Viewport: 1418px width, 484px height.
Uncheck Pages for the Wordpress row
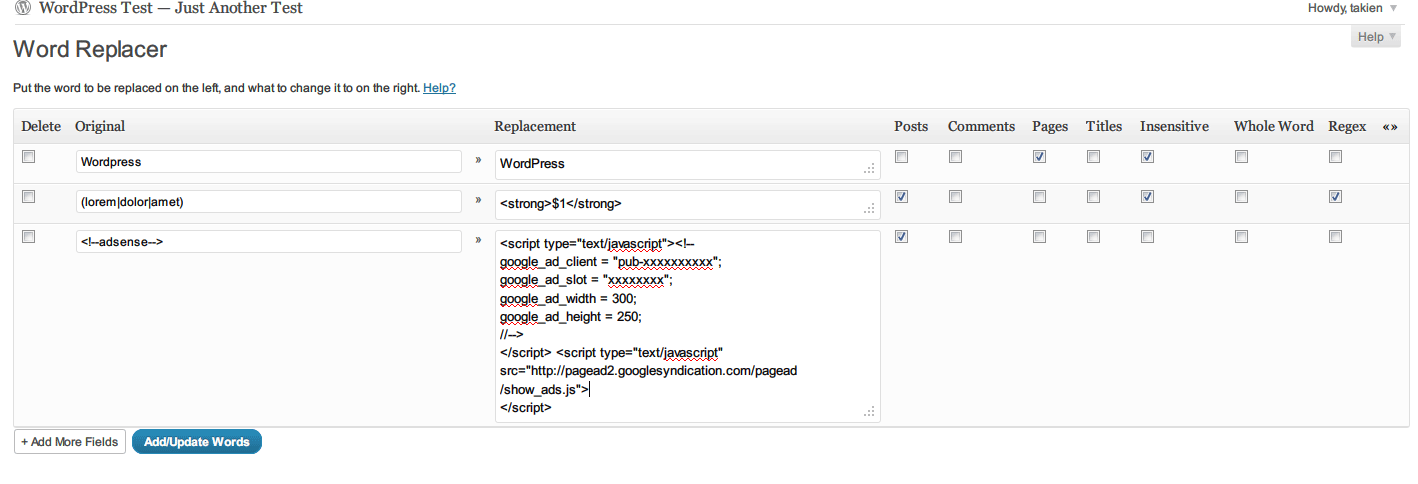click(x=1039, y=157)
